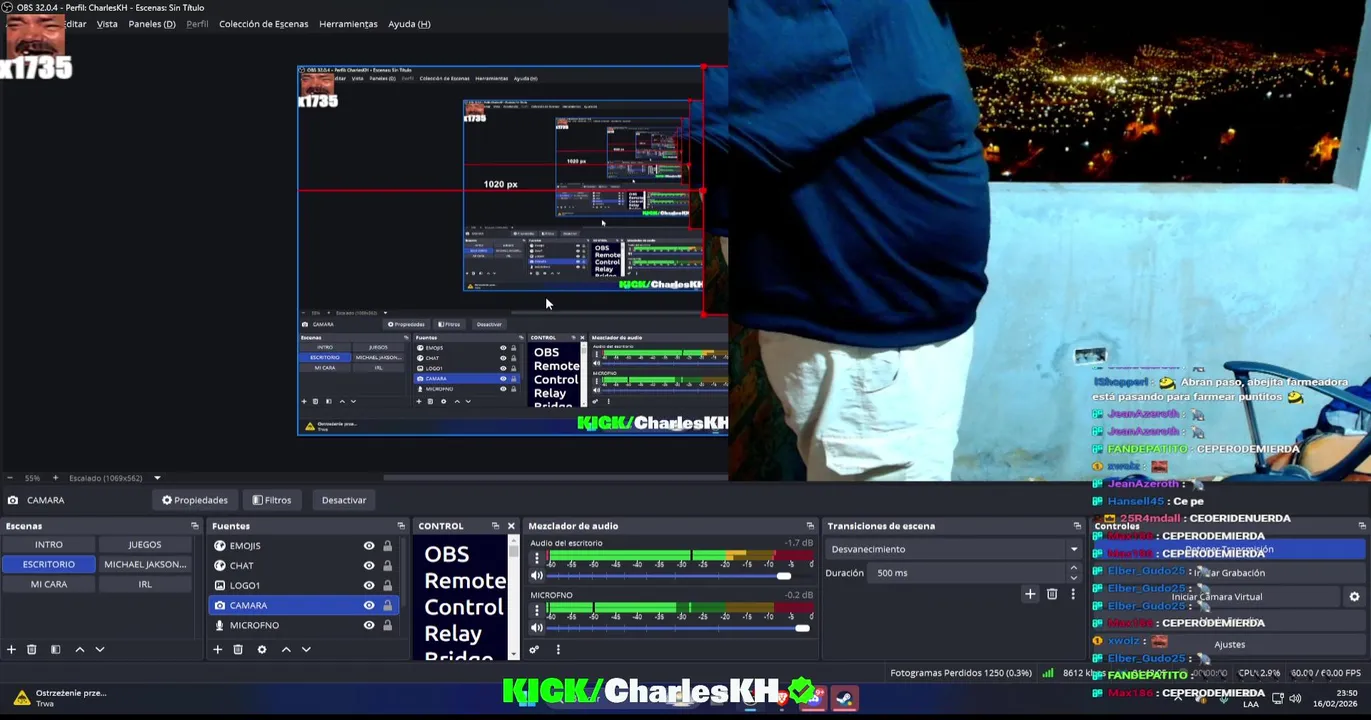This screenshot has width=1371, height=720.
Task: Remove transition with trash icon
Action: coord(1052,594)
